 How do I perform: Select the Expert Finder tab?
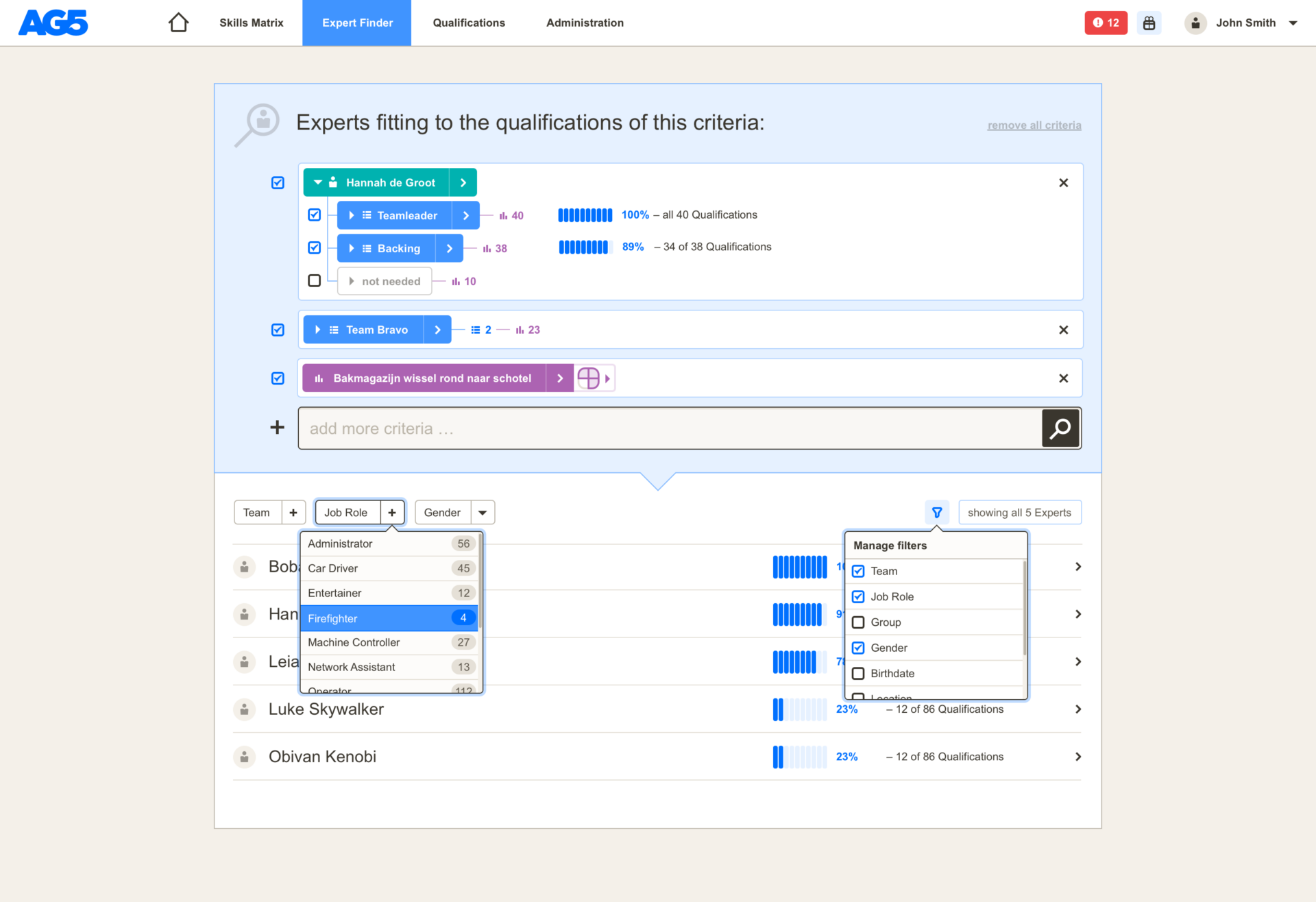coord(357,23)
